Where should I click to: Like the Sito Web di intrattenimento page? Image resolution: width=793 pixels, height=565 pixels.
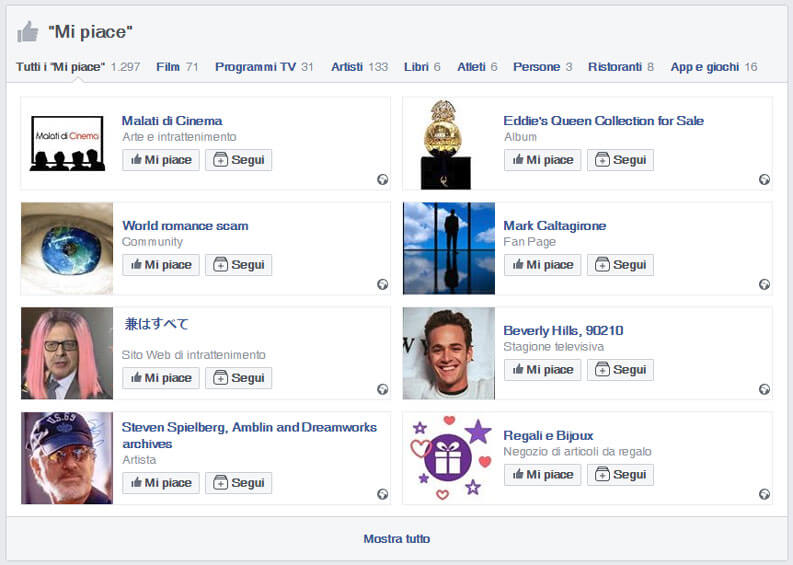pos(161,378)
